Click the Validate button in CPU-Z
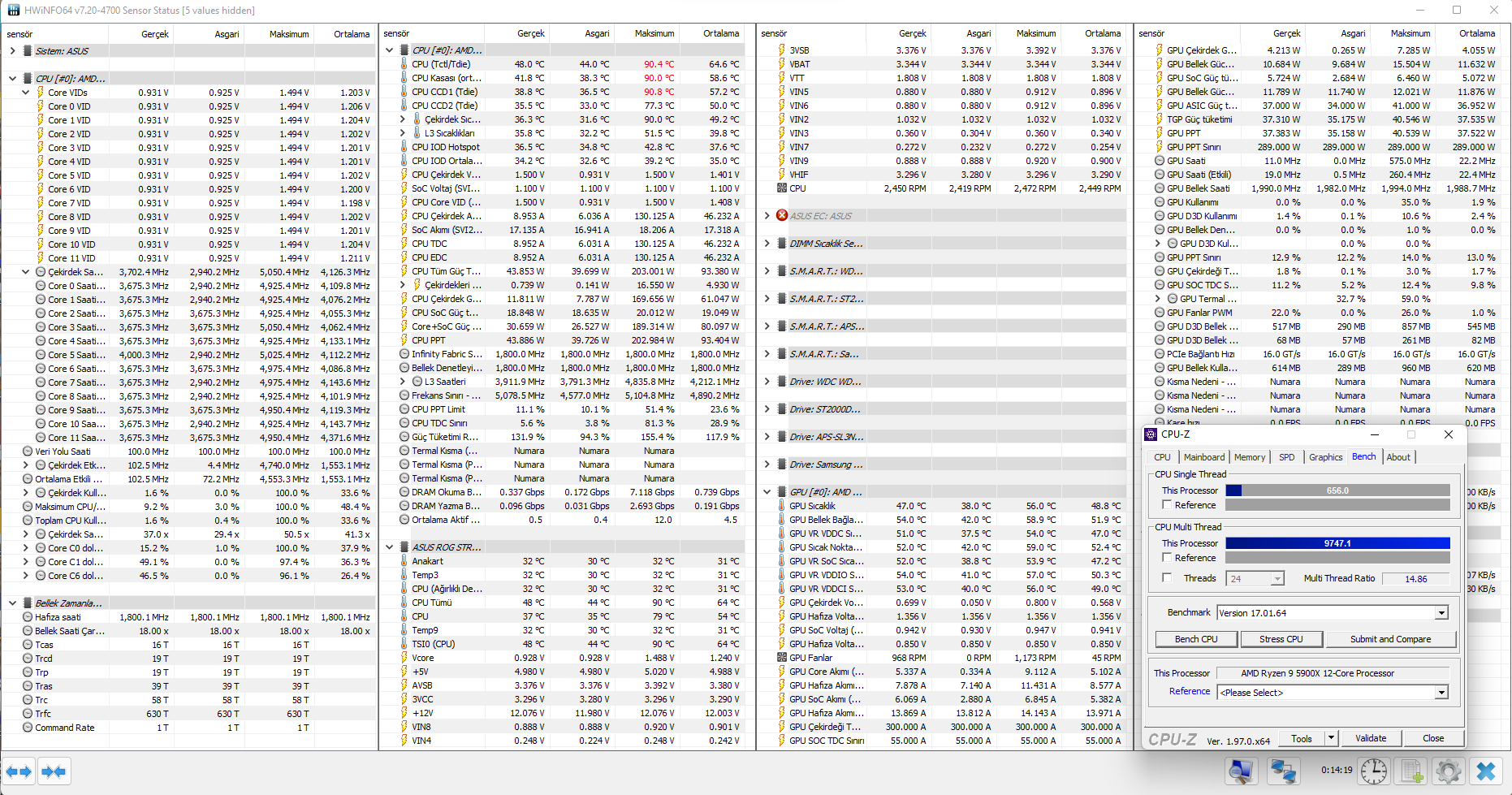Viewport: 1512px width, 795px height. coord(1371,738)
